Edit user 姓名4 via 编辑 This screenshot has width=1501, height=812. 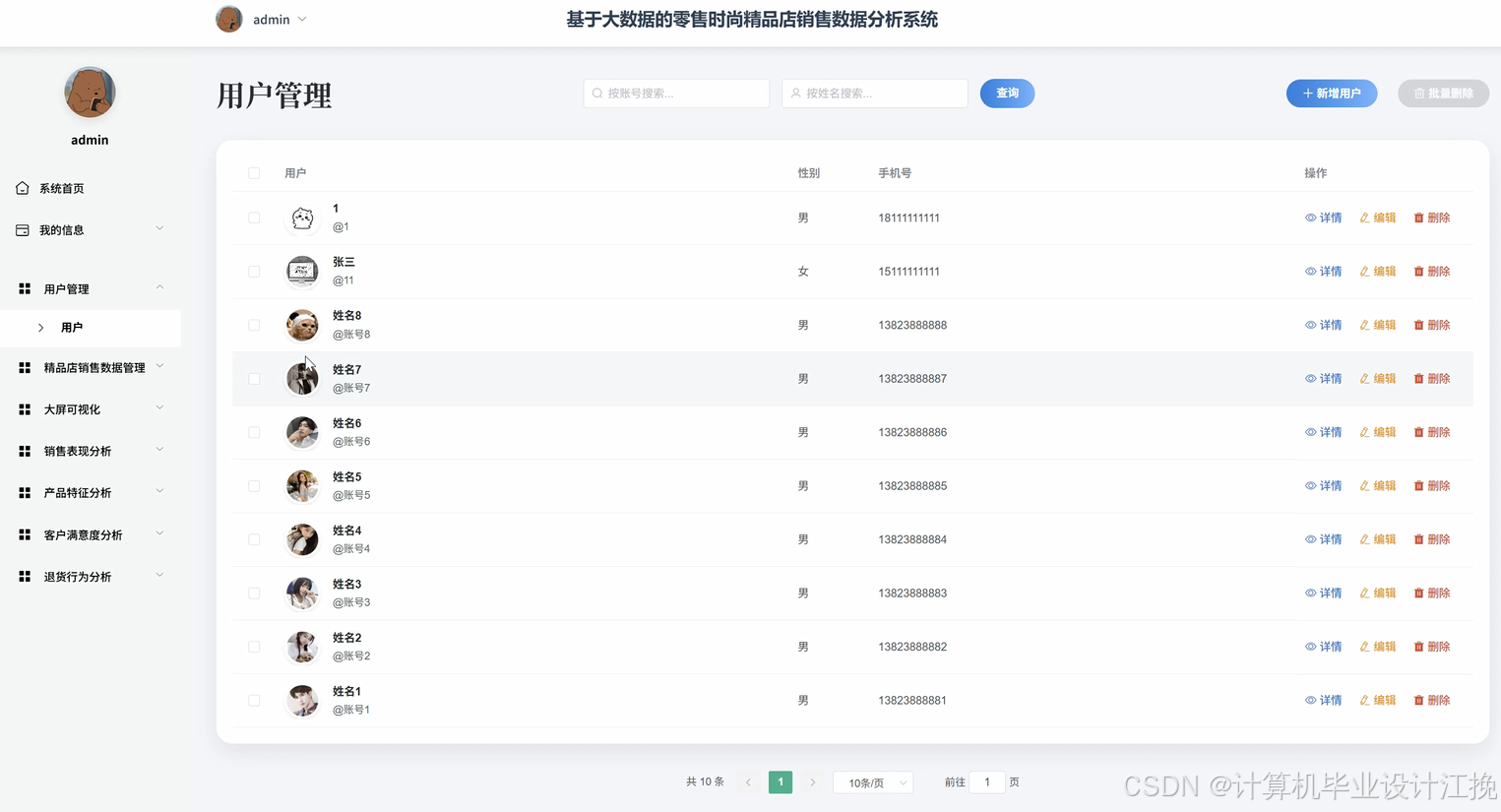1378,539
